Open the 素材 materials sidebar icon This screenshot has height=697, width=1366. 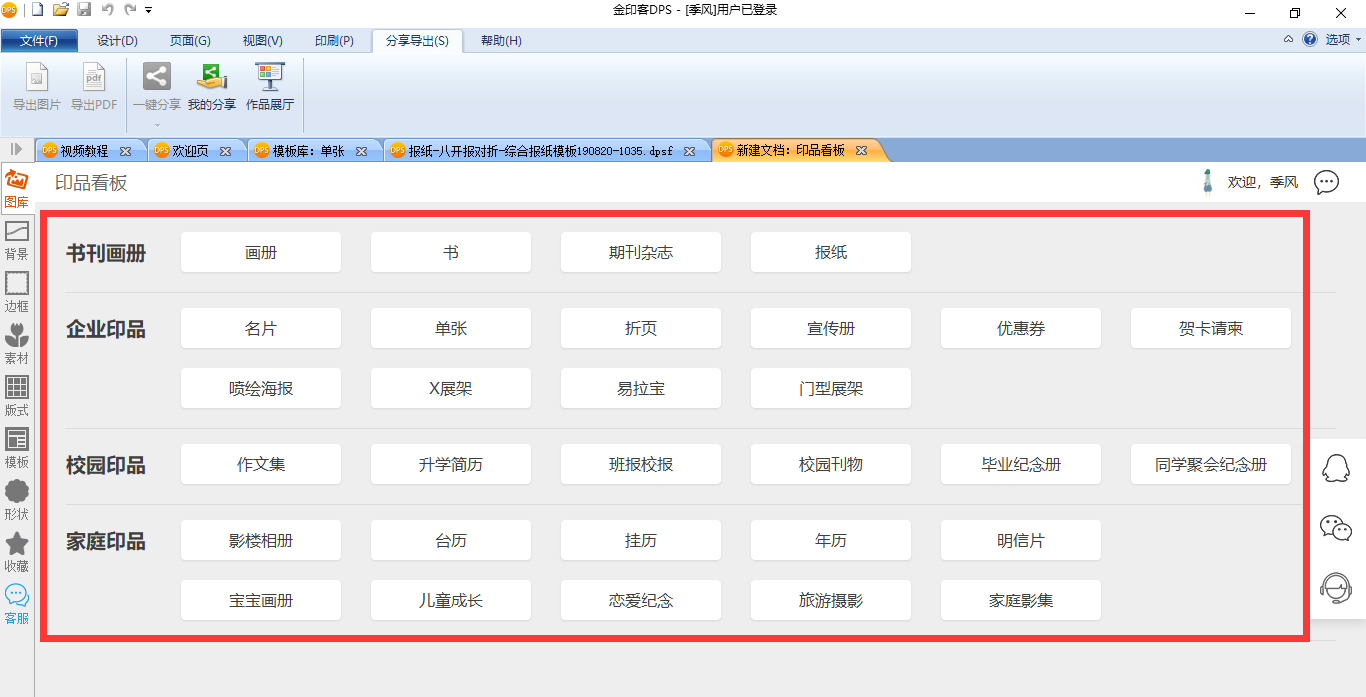tap(17, 342)
